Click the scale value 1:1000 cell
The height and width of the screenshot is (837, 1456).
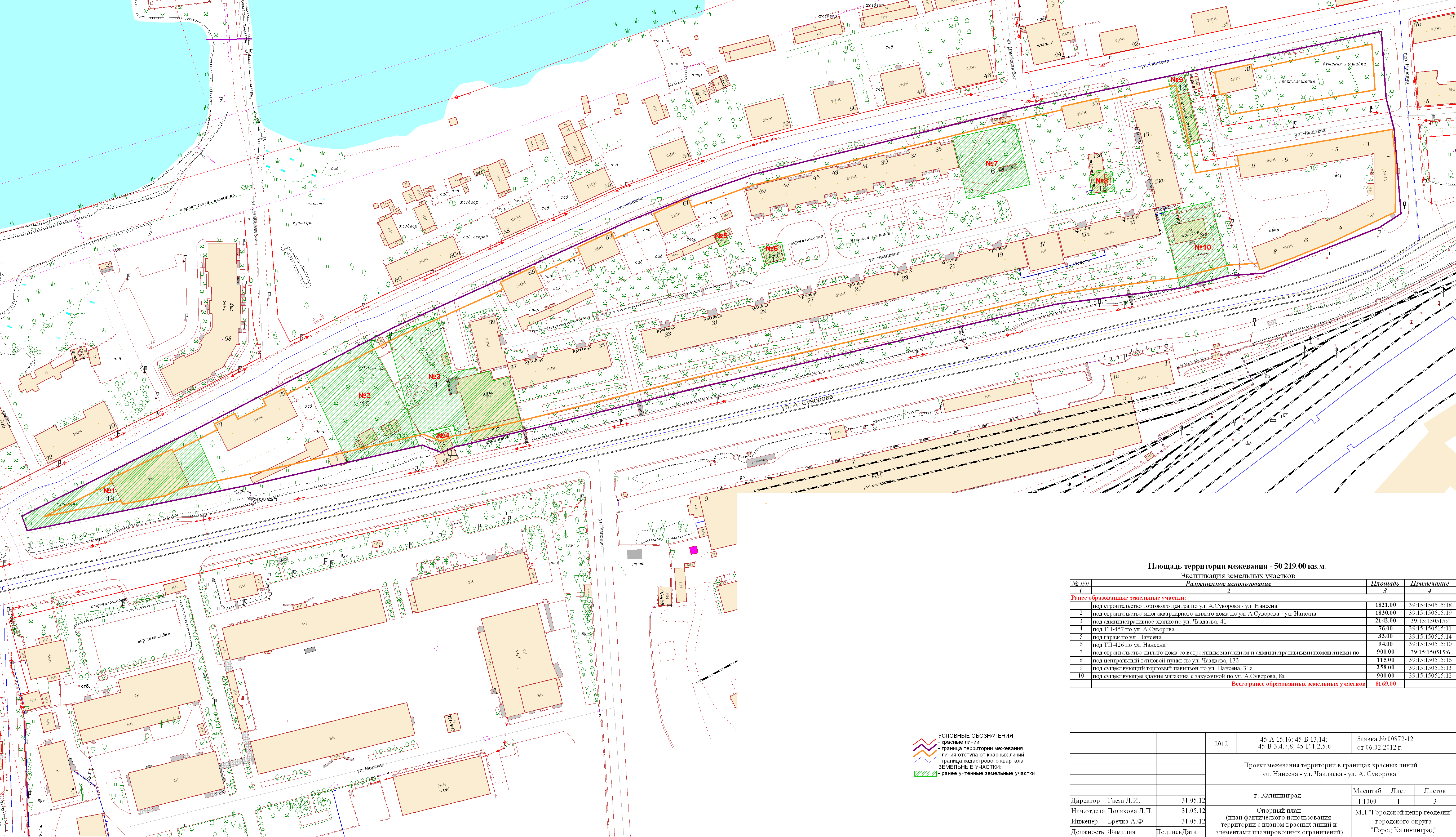[x=1367, y=801]
